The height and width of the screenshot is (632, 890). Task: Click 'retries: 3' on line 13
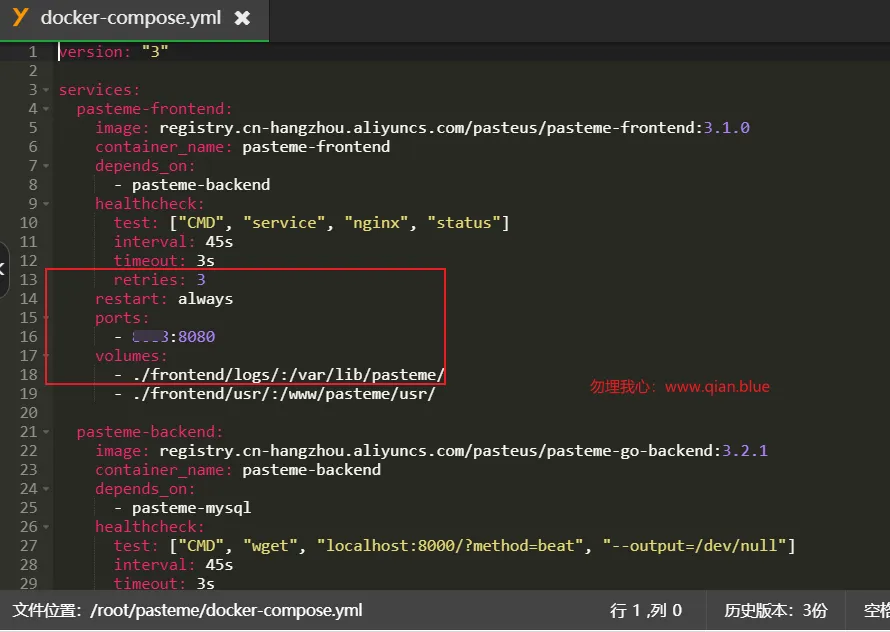(x=159, y=280)
